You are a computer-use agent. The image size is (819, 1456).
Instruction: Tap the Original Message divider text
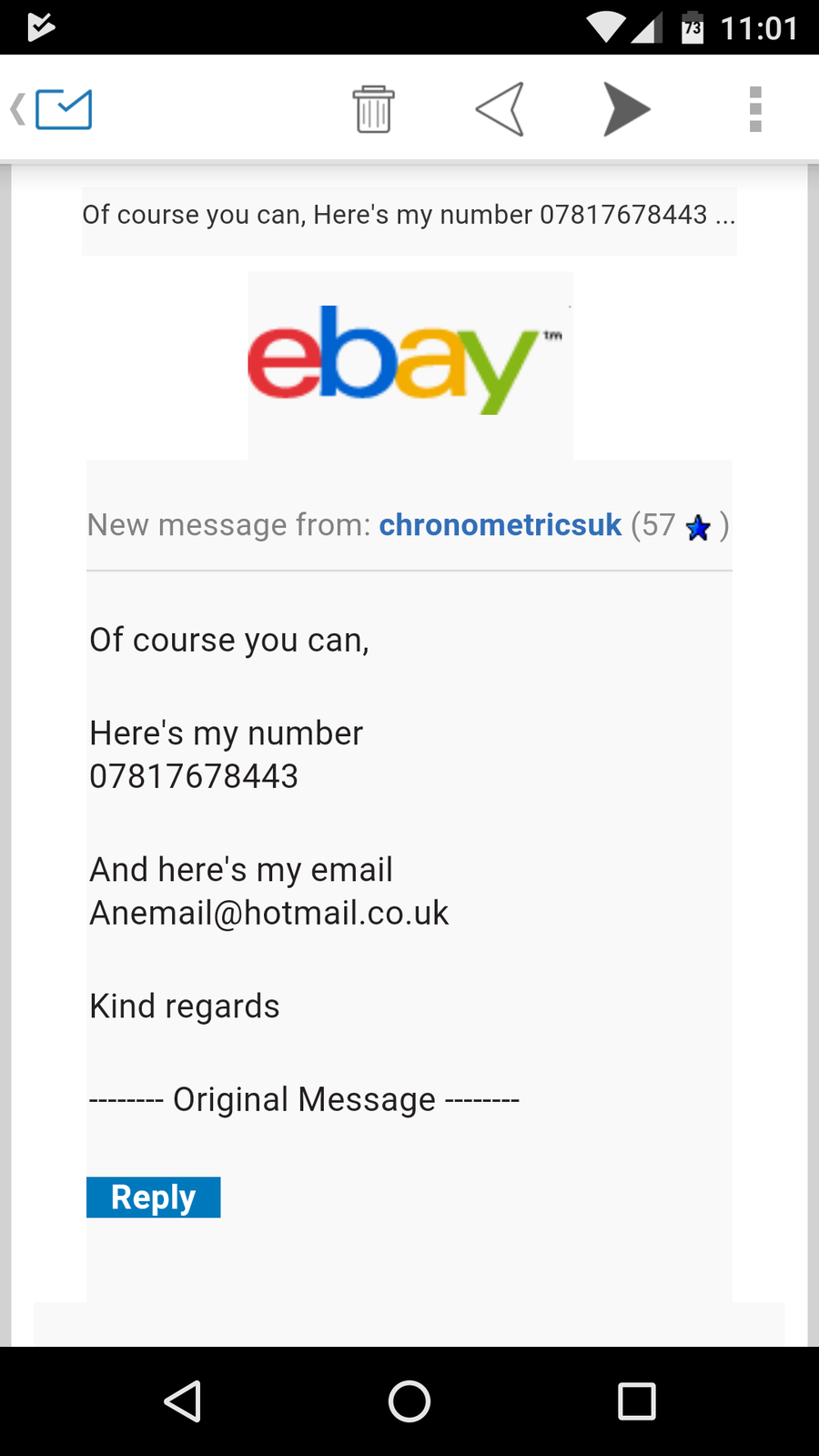[x=304, y=1100]
